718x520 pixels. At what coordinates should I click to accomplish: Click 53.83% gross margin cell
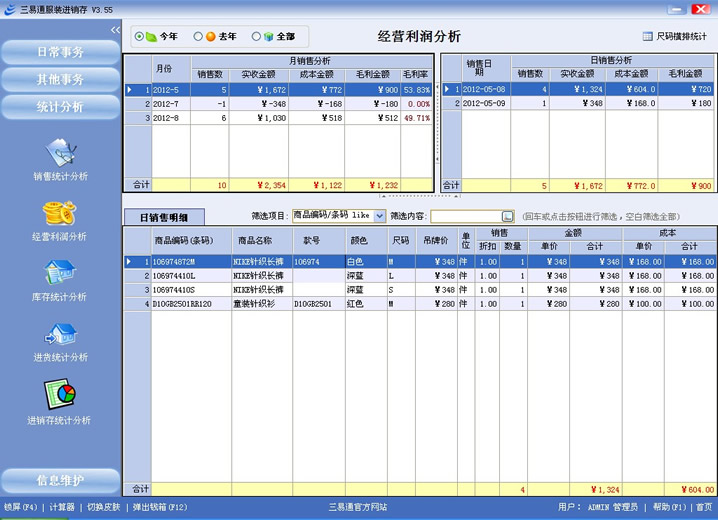[416, 90]
